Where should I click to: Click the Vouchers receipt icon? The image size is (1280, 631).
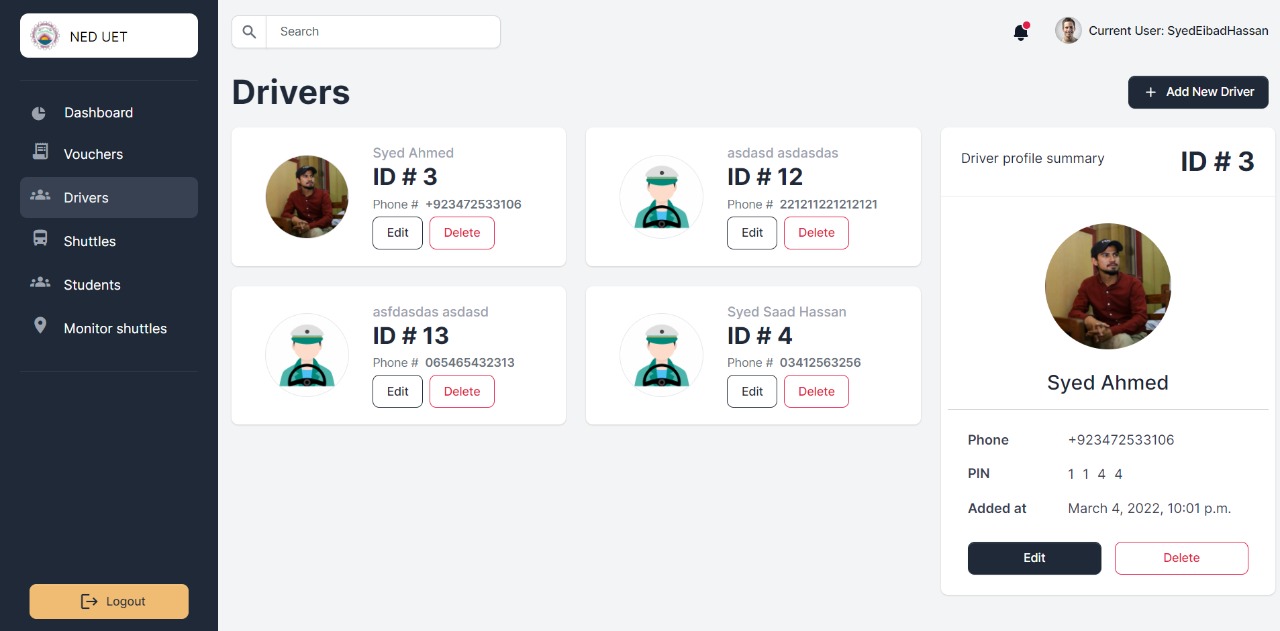click(x=40, y=152)
